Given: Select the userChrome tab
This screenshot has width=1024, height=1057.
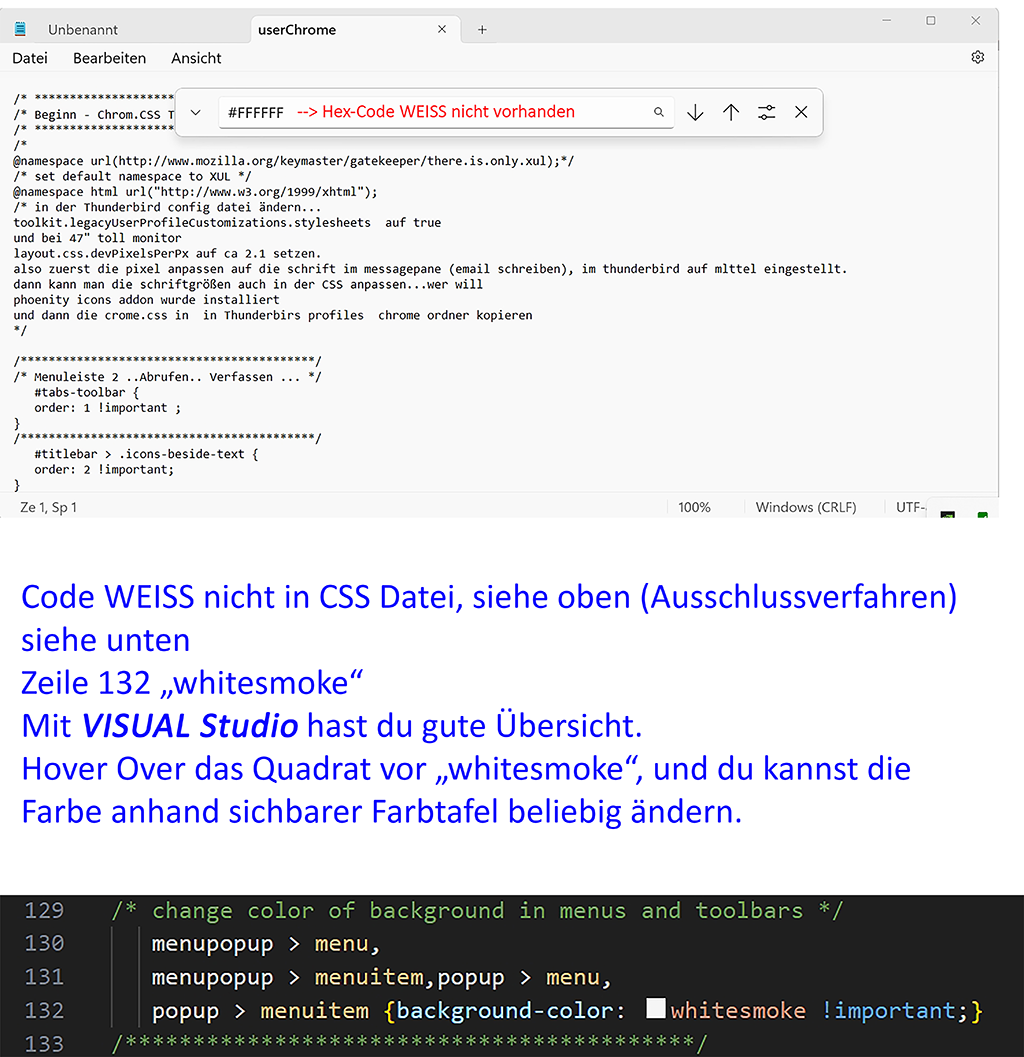Looking at the screenshot, I should coord(297,30).
